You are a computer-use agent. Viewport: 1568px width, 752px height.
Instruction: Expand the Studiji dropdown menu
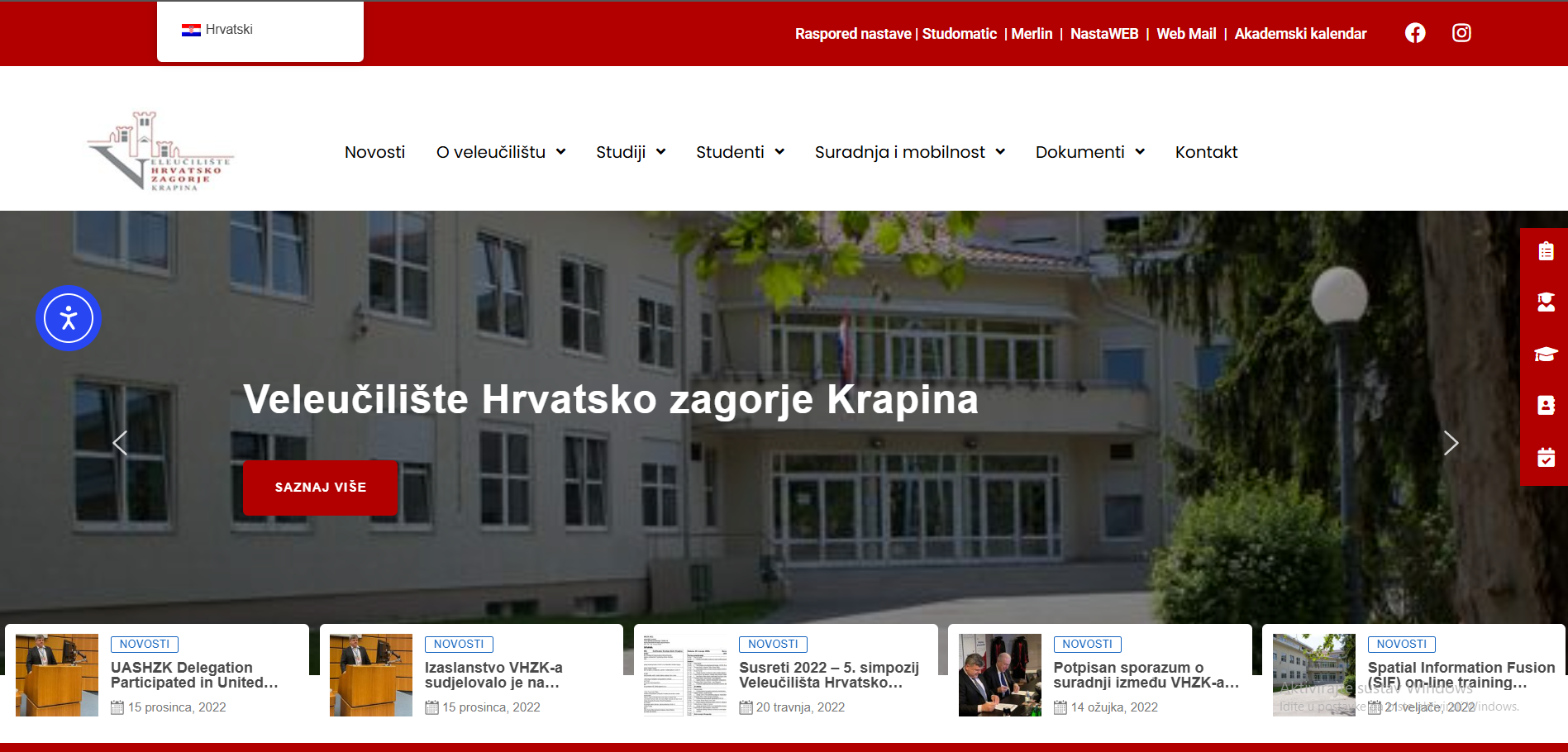point(631,152)
